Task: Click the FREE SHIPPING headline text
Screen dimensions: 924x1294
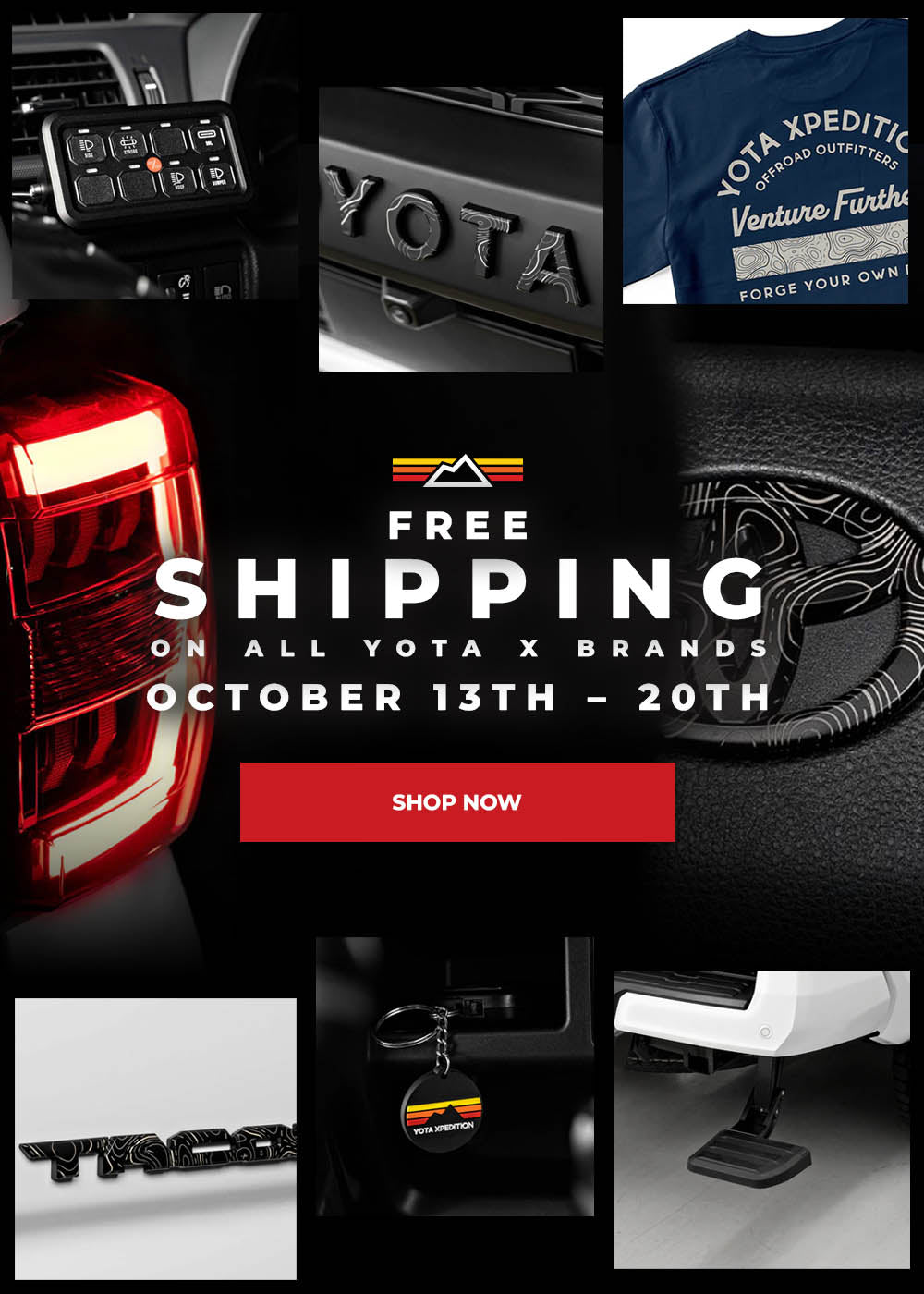Action: point(461,566)
